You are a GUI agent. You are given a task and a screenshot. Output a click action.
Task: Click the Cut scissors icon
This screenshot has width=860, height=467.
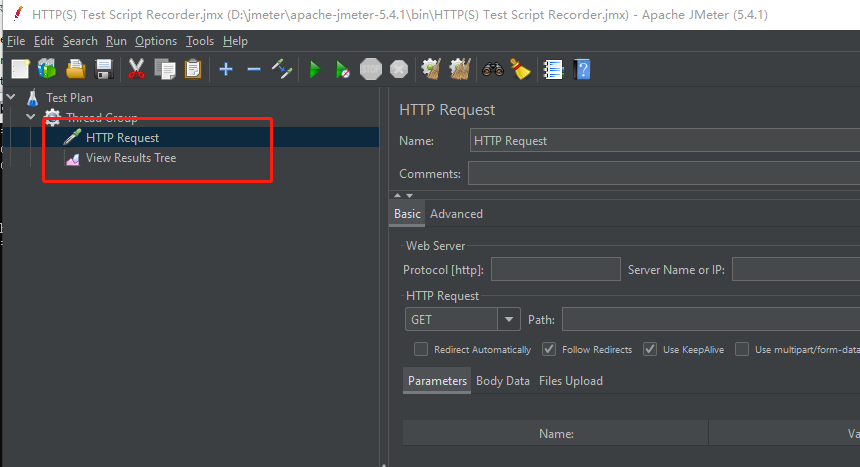pyautogui.click(x=136, y=70)
